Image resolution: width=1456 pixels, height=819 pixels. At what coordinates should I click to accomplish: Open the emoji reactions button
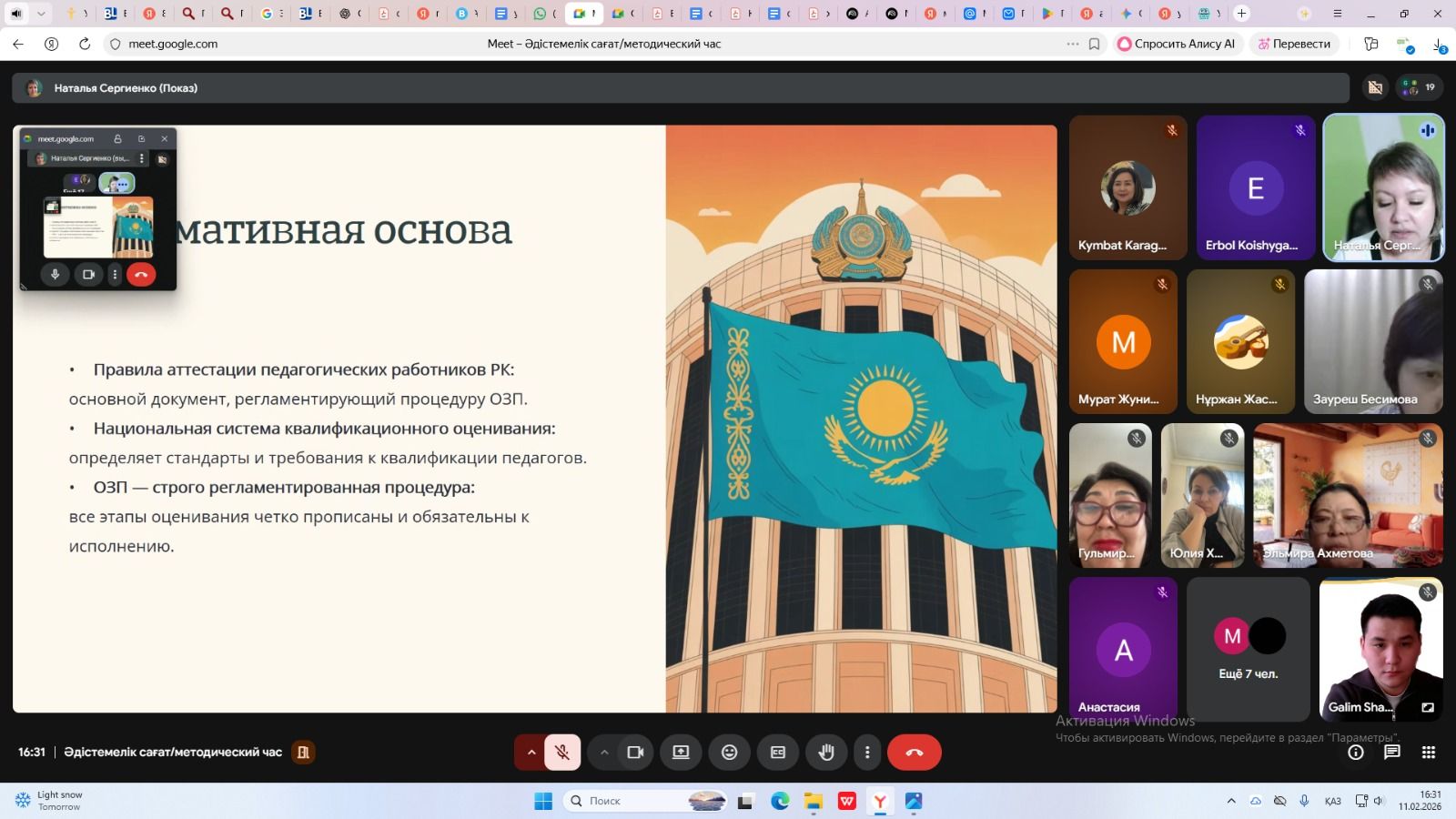[729, 753]
